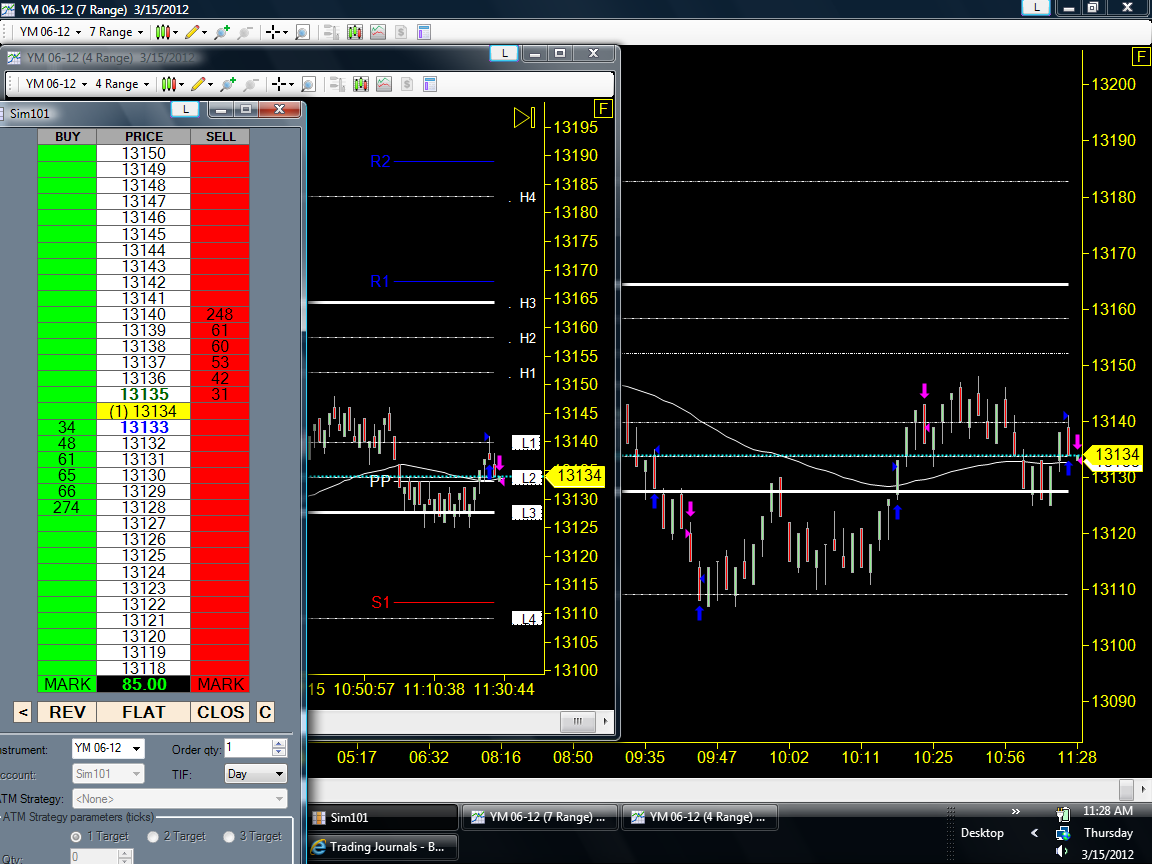The image size is (1152, 864).
Task: Open the TIF Day dropdown
Action: pos(255,774)
